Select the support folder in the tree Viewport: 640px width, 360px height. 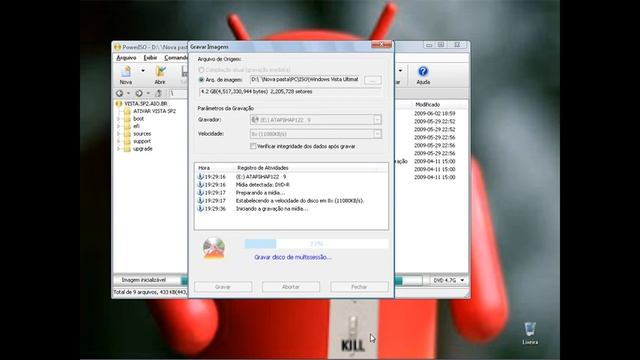point(142,141)
